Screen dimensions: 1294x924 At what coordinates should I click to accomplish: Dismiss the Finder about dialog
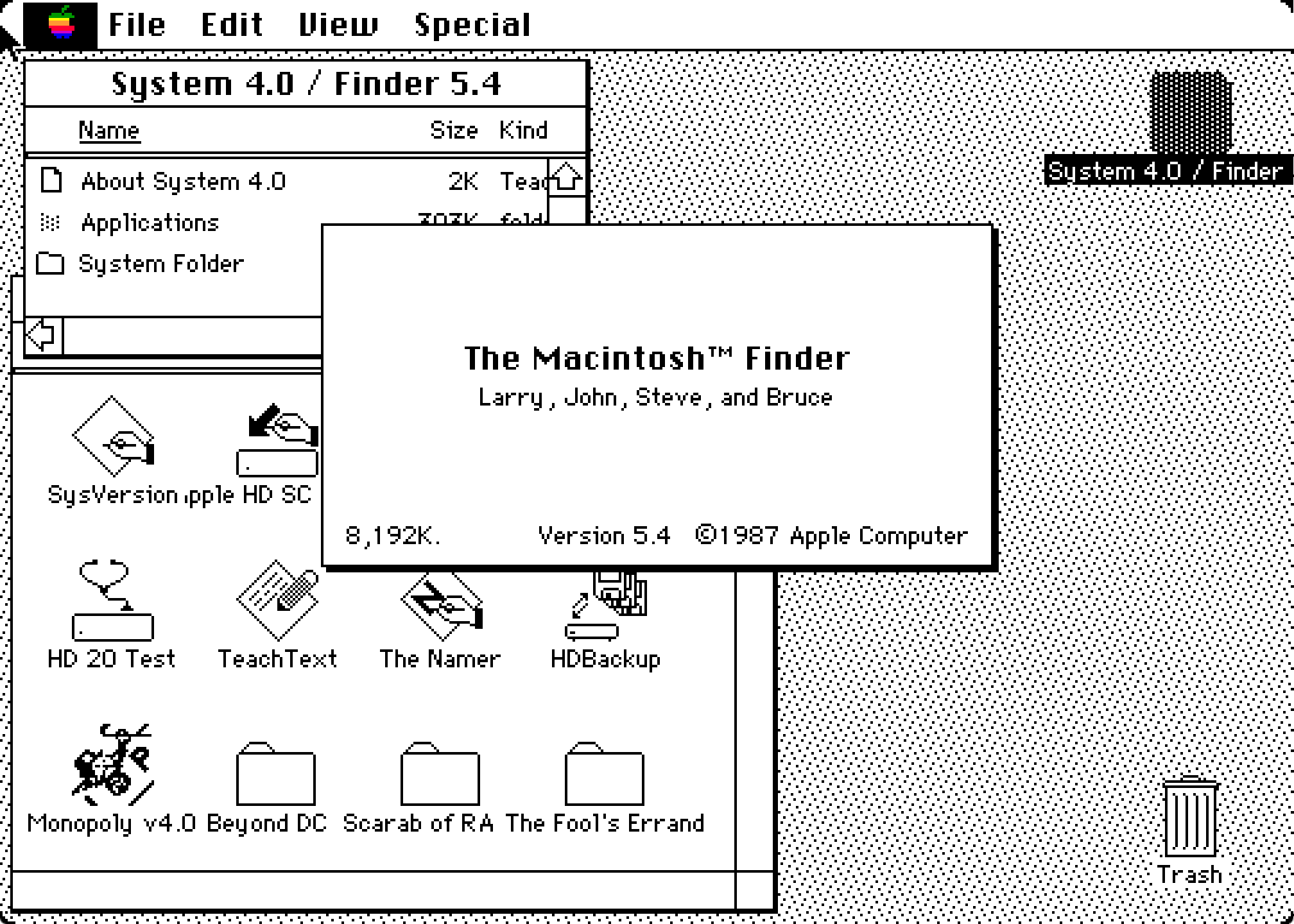point(657,395)
